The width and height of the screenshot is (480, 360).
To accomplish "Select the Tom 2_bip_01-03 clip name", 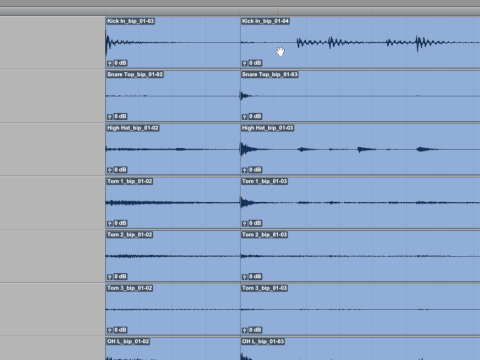I will (x=264, y=235).
